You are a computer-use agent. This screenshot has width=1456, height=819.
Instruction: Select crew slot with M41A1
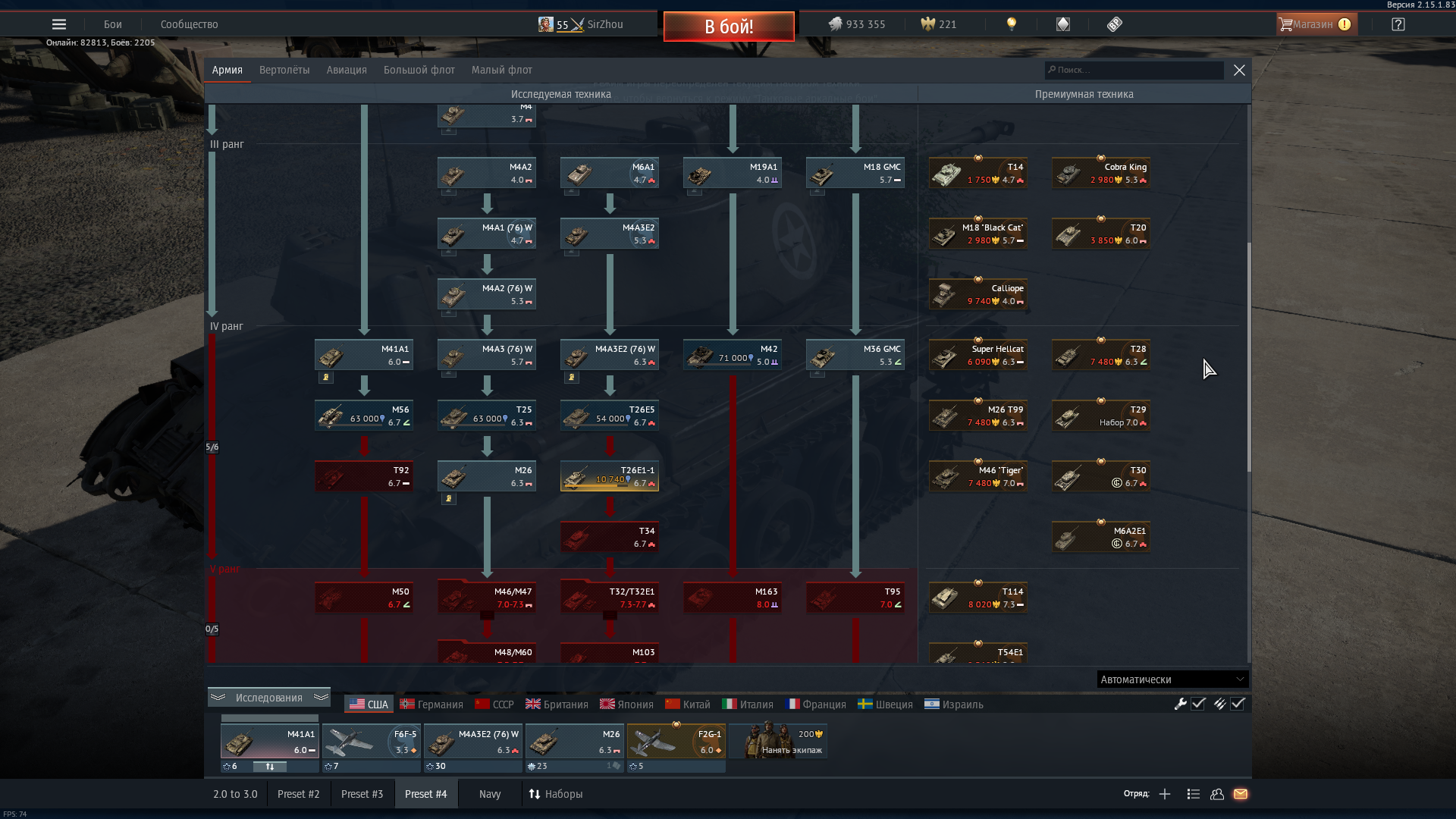270,742
